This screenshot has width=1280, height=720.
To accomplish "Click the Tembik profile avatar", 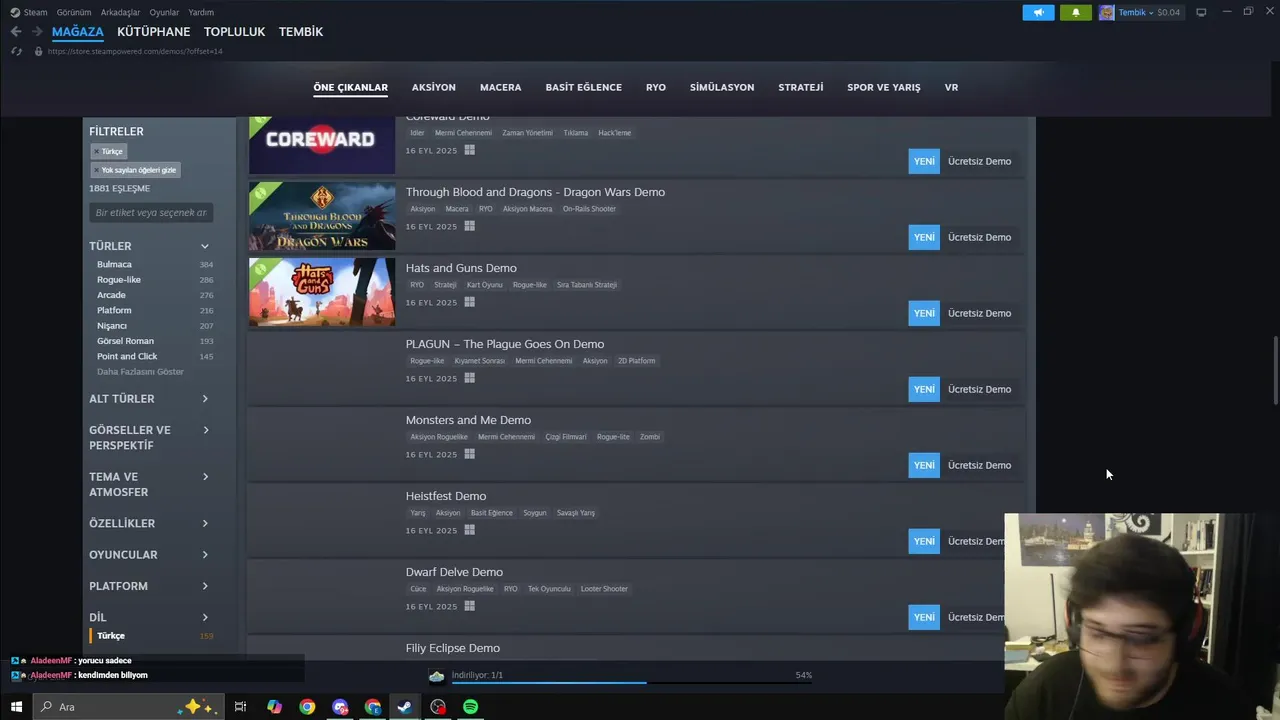I will (x=1106, y=12).
